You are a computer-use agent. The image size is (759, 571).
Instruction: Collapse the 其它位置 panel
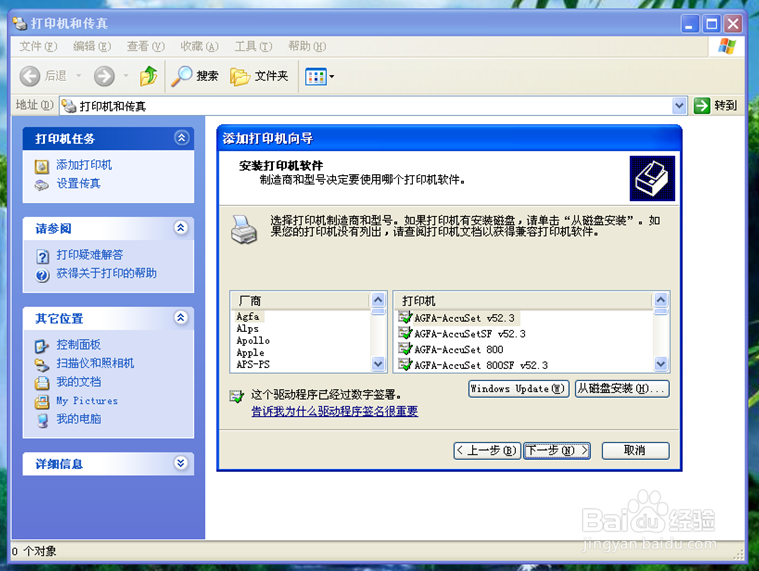(181, 318)
